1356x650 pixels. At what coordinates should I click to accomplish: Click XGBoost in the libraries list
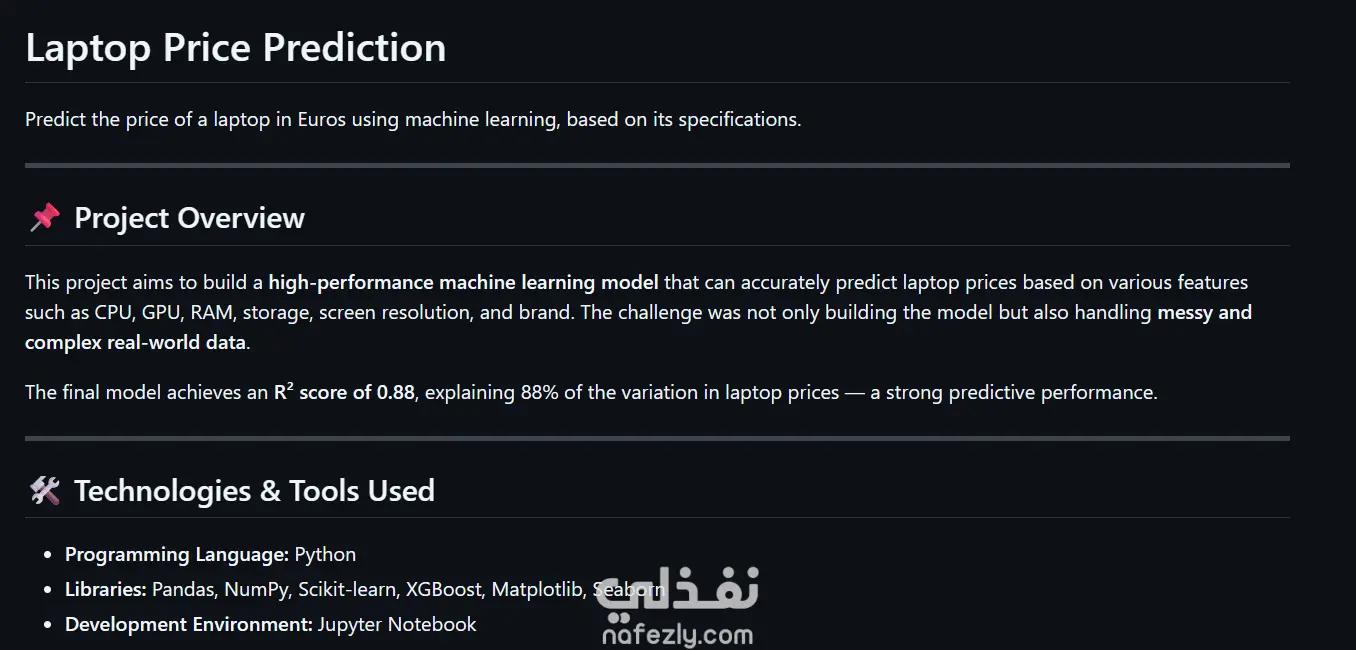443,589
